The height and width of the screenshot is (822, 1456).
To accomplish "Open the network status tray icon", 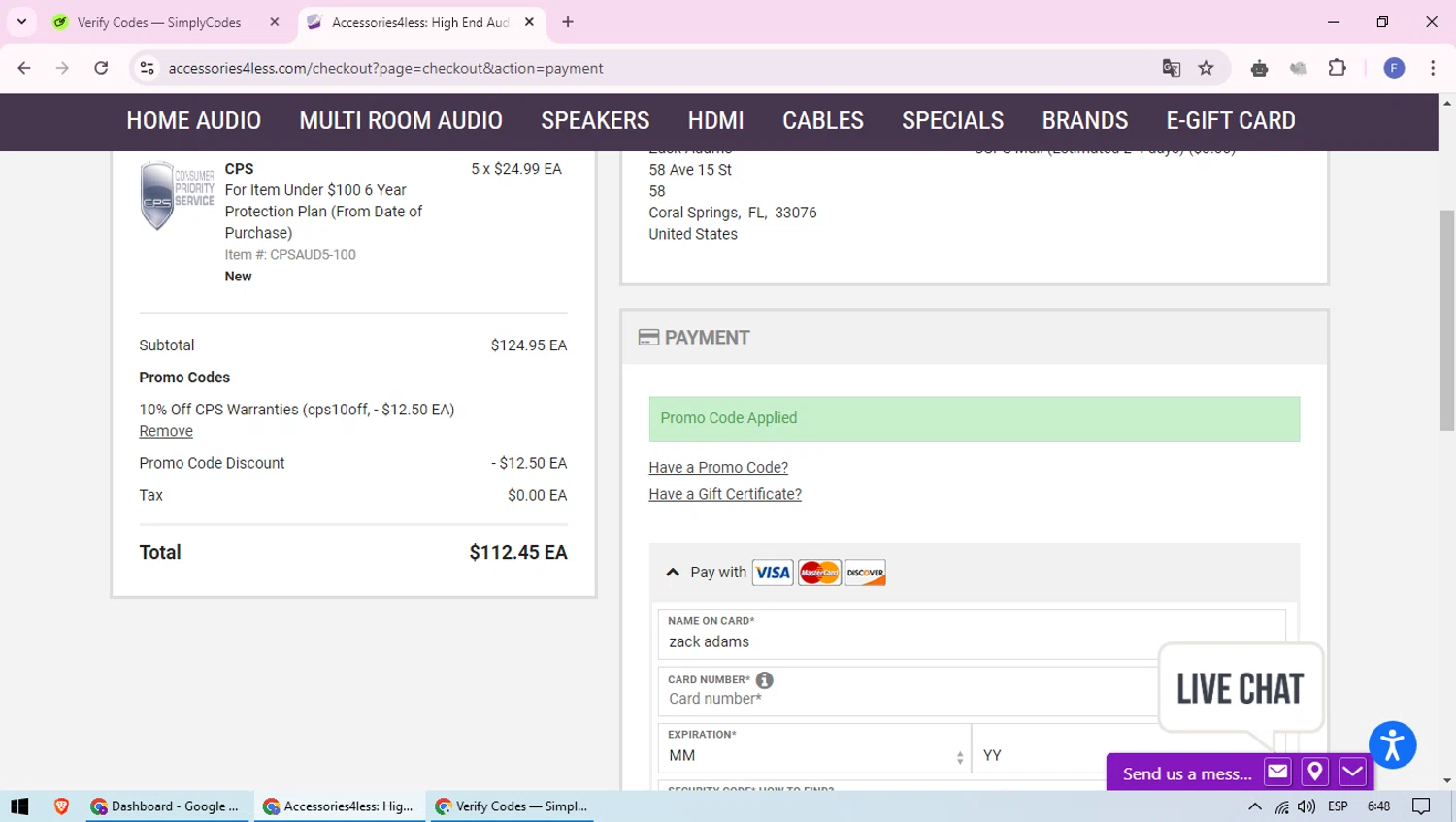I will click(x=1282, y=806).
